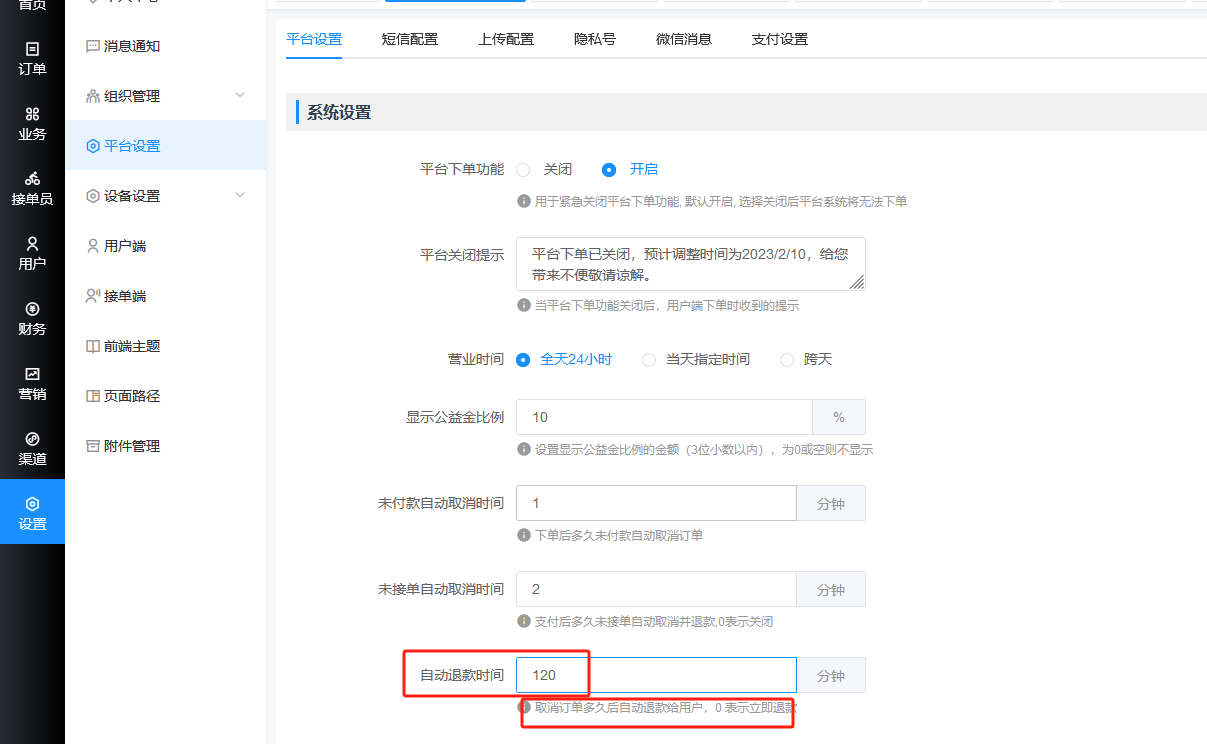Click the 附件管理 archive icon

pos(93,446)
